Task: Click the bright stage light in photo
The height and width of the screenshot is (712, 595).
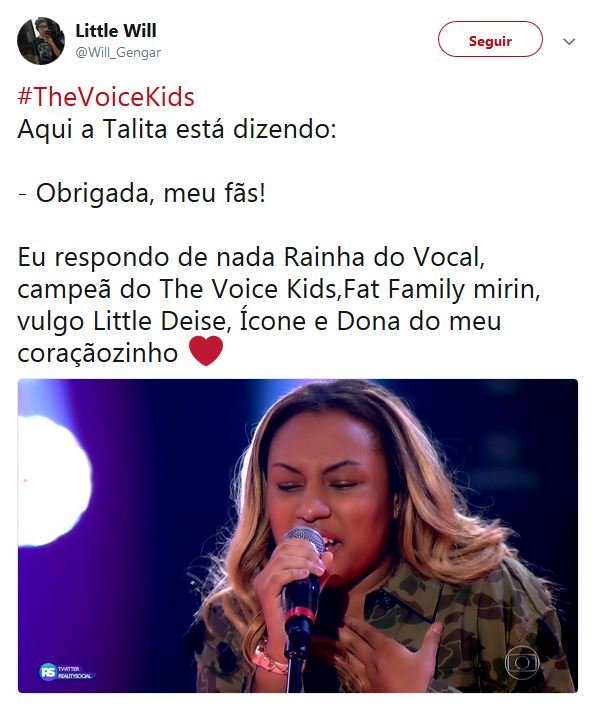Action: pyautogui.click(x=51, y=480)
